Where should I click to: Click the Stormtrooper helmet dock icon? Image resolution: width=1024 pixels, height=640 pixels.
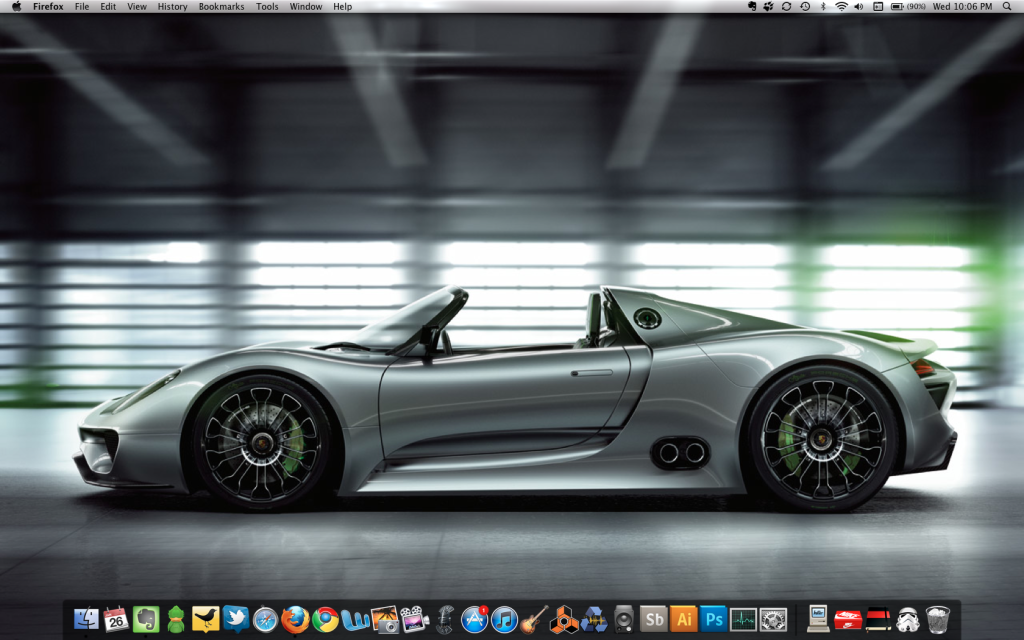click(907, 619)
